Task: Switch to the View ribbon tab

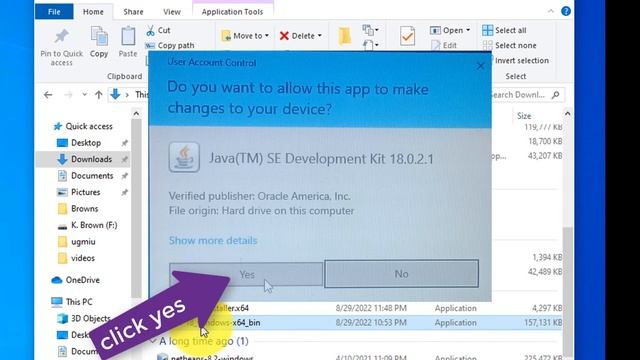Action: pos(172,12)
